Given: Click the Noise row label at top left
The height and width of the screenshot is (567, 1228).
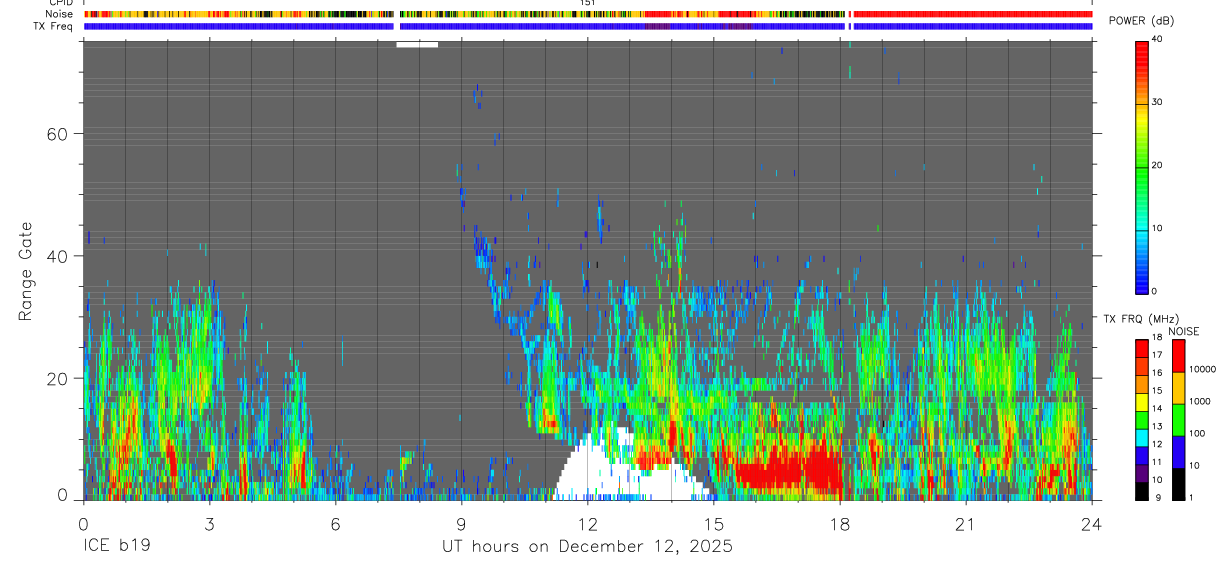Looking at the screenshot, I should 59,14.
